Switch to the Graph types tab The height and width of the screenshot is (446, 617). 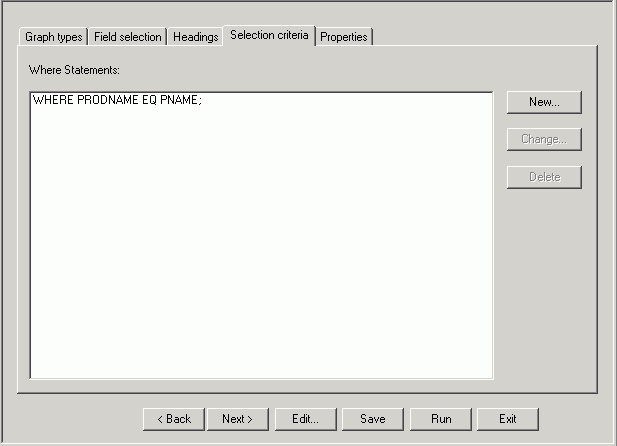pyautogui.click(x=53, y=37)
